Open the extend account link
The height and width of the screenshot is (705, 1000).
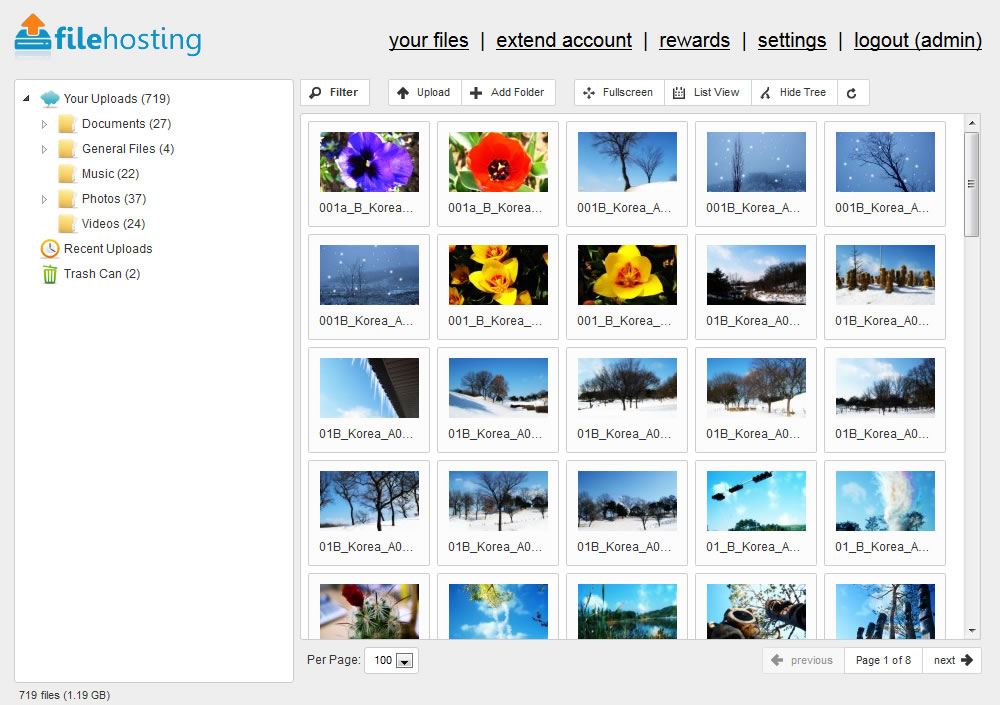(564, 40)
